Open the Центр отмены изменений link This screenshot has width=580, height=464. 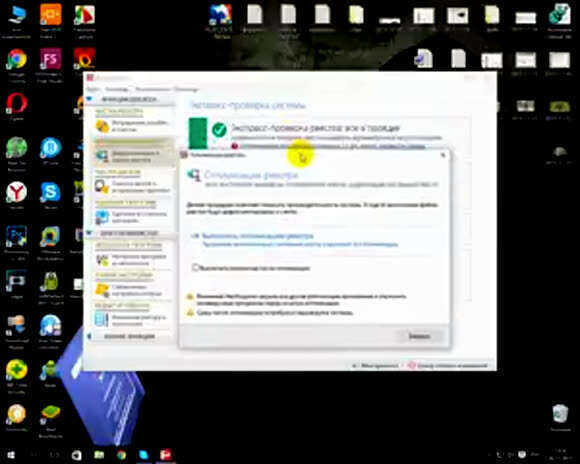[x=452, y=366]
